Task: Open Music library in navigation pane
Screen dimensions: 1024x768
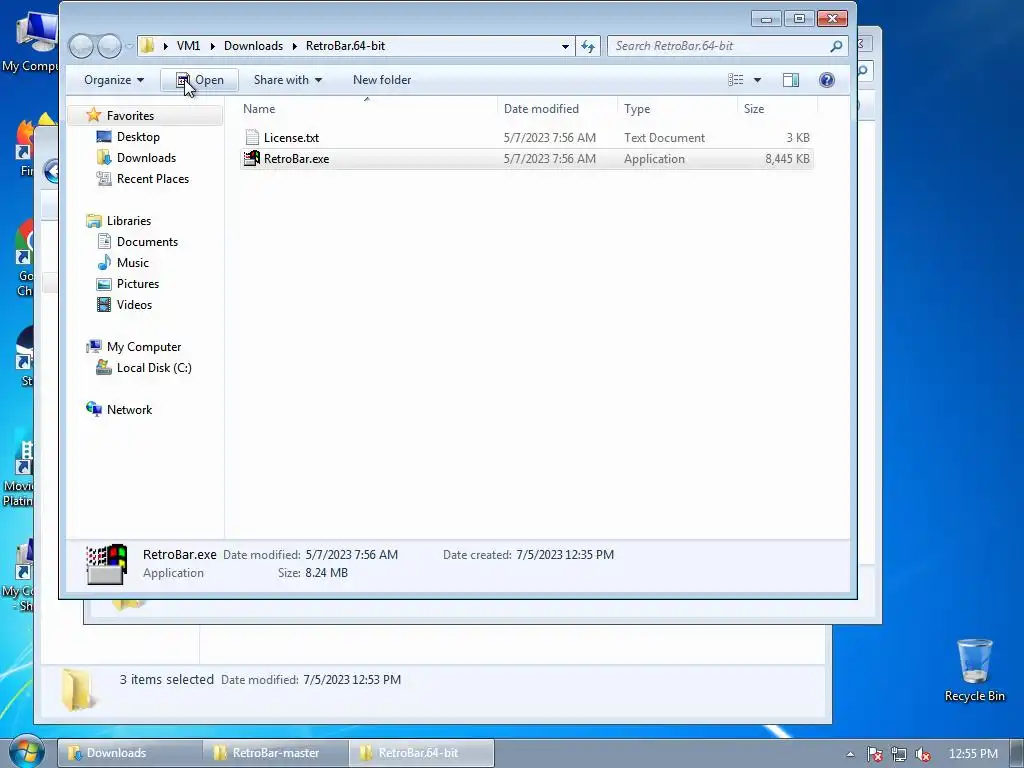Action: click(133, 263)
